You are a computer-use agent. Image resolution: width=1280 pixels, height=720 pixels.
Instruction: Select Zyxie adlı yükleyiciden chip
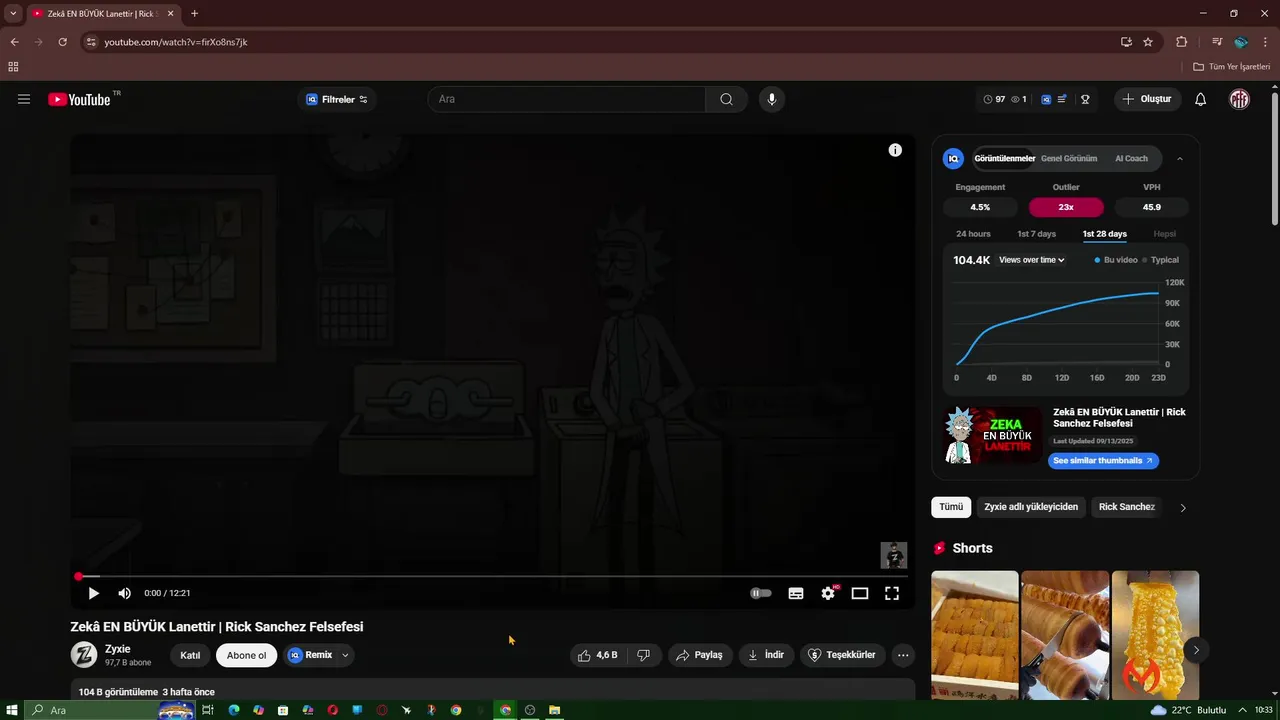pyautogui.click(x=1031, y=507)
